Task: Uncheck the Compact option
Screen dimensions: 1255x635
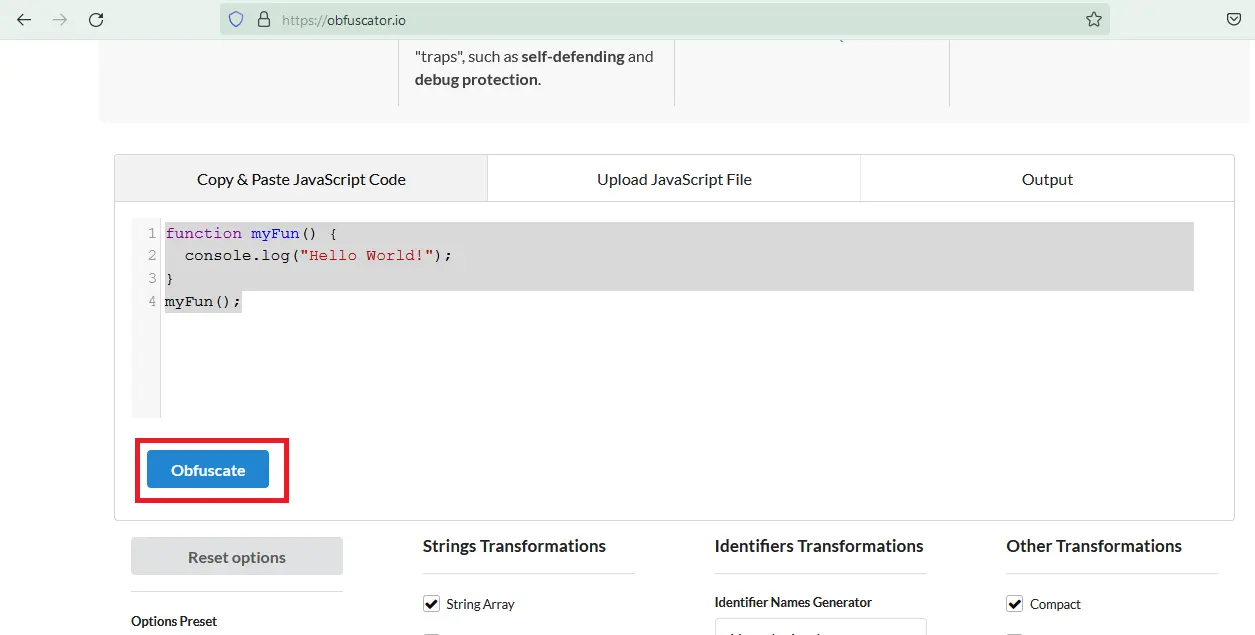Action: (1015, 604)
